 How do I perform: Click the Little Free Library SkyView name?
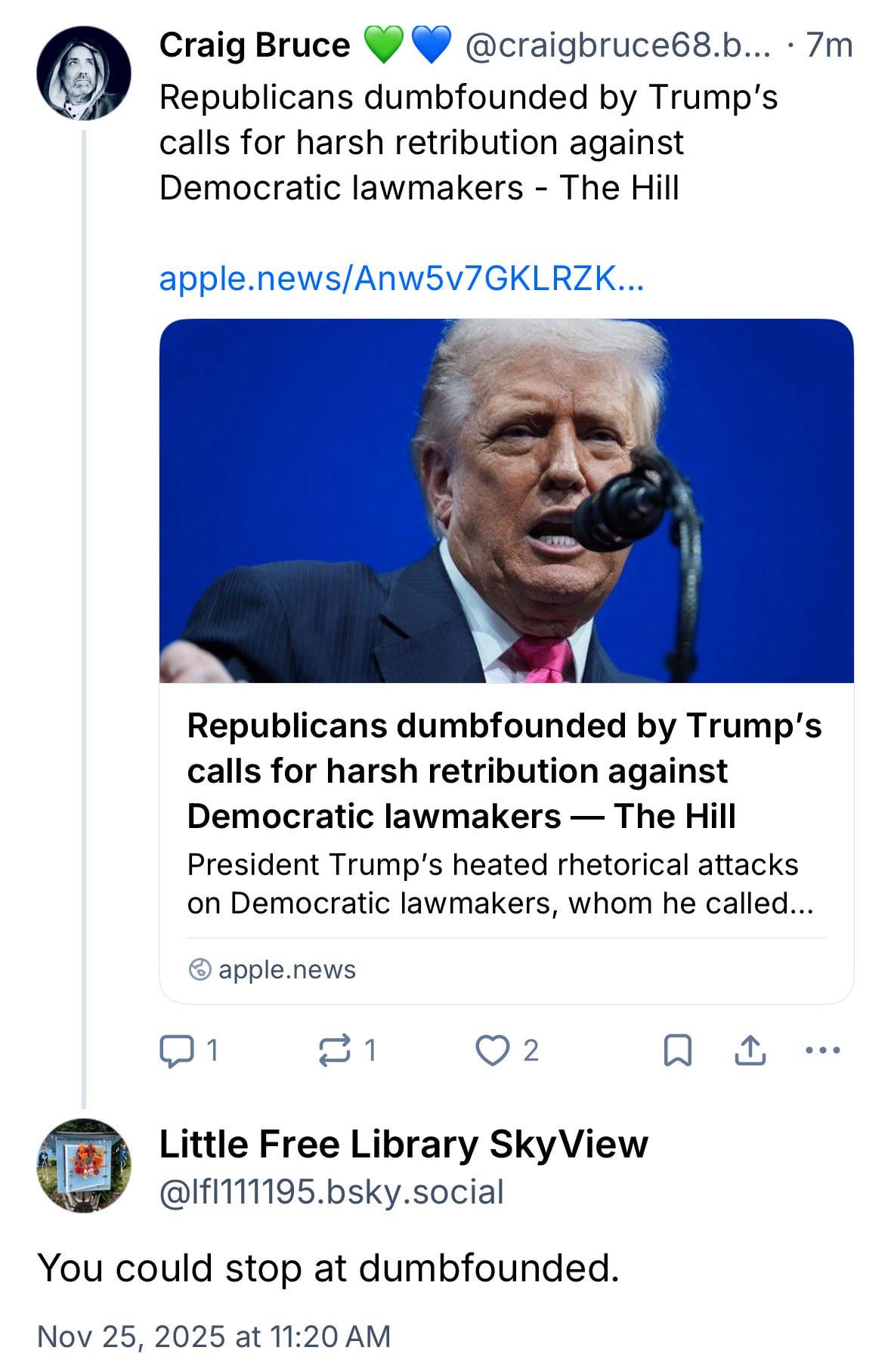(x=404, y=1144)
